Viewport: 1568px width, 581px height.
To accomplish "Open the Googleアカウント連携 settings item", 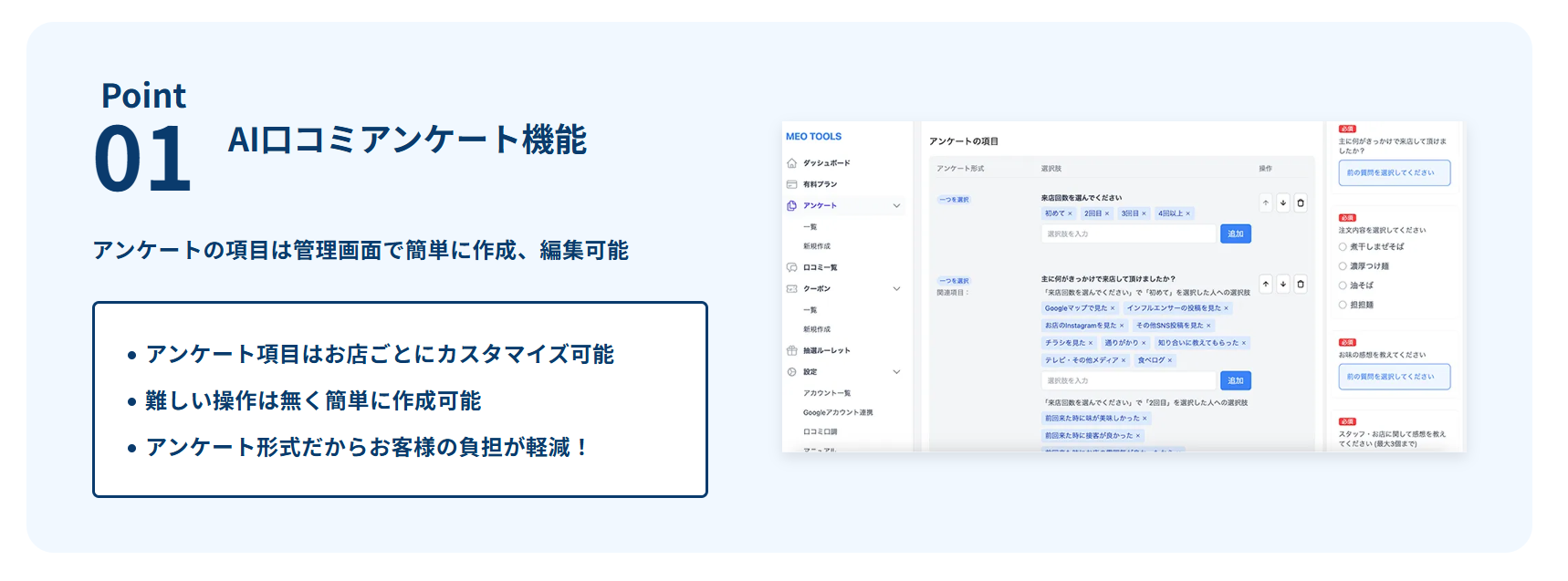I will point(838,412).
